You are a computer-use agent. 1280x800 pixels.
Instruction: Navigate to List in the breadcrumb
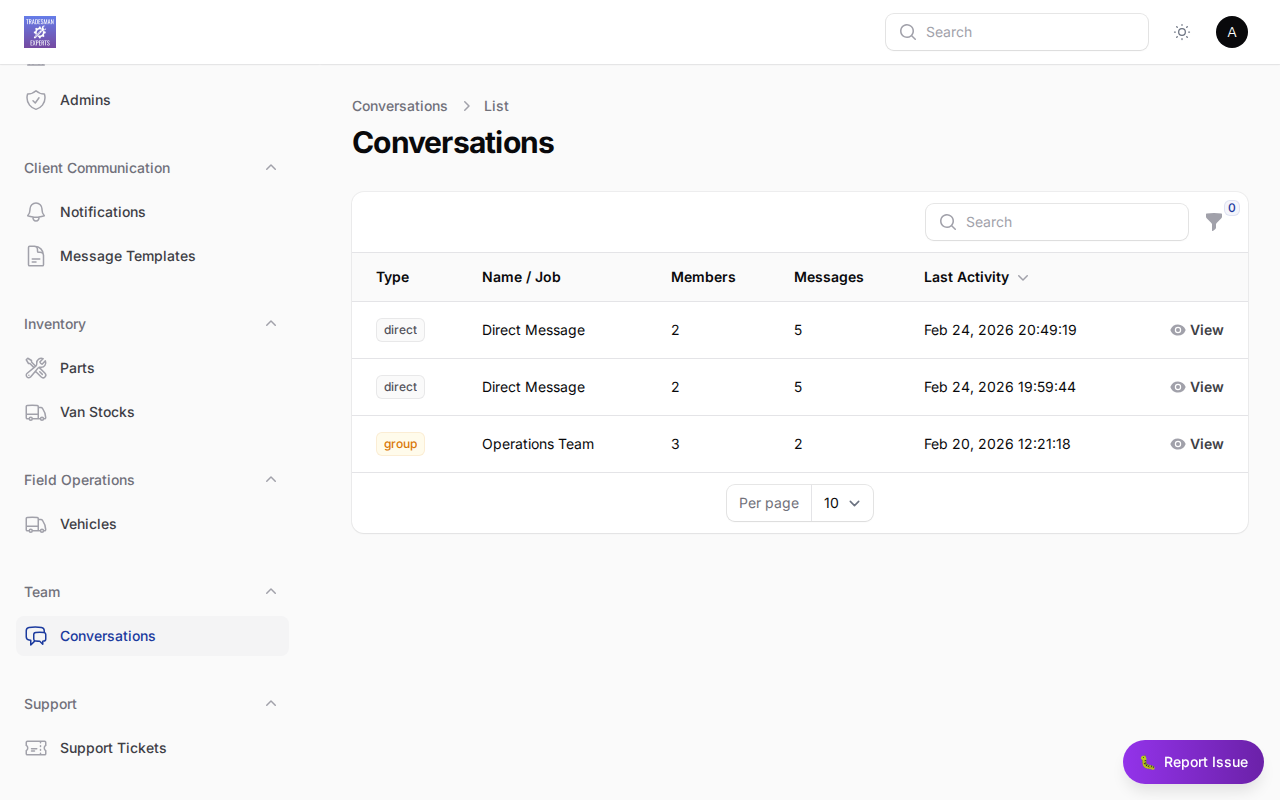point(496,106)
